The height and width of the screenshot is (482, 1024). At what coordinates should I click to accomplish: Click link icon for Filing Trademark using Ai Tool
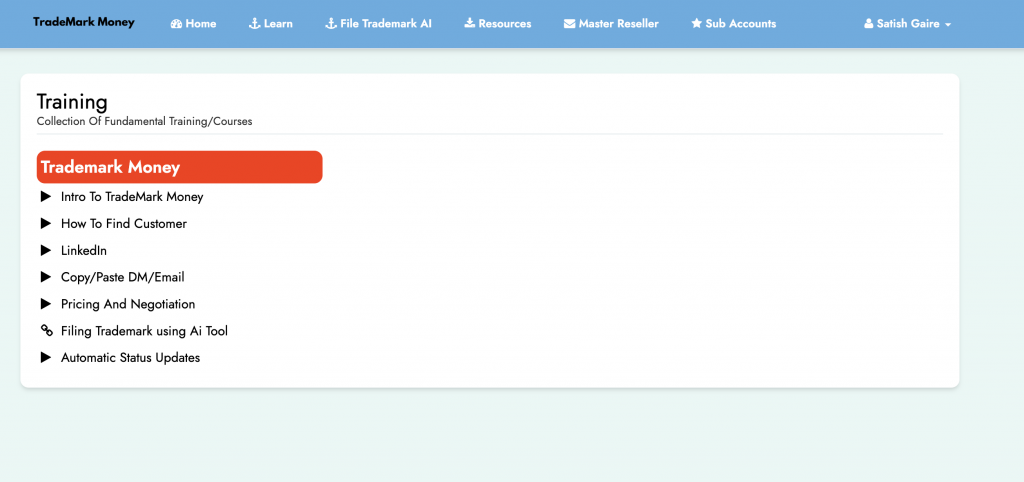(46, 330)
